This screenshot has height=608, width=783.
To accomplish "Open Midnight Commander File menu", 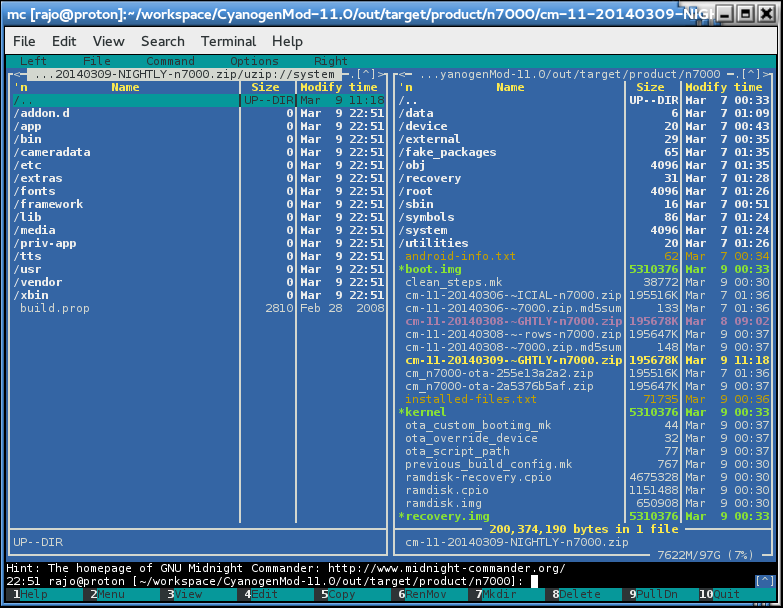I will [x=97, y=61].
